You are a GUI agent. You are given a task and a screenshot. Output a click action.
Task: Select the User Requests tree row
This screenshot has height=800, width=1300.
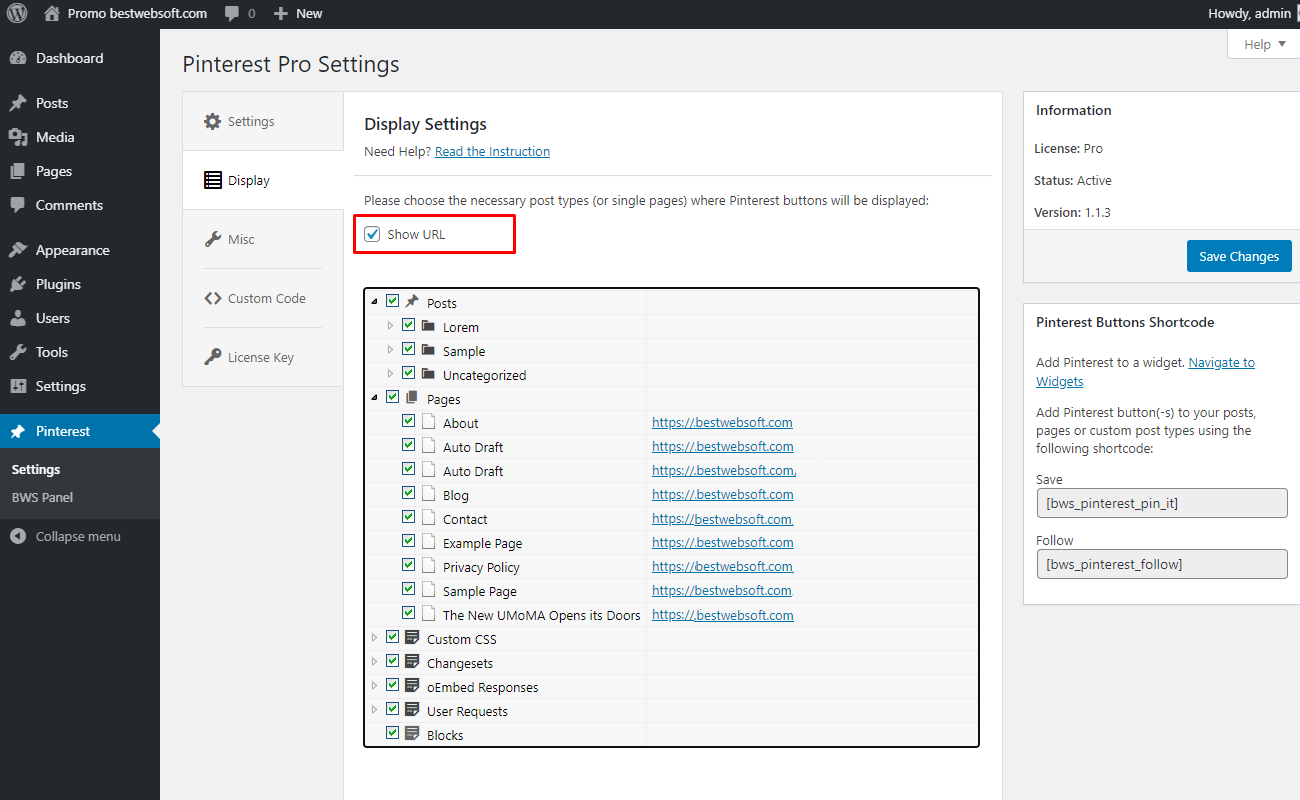click(x=671, y=711)
